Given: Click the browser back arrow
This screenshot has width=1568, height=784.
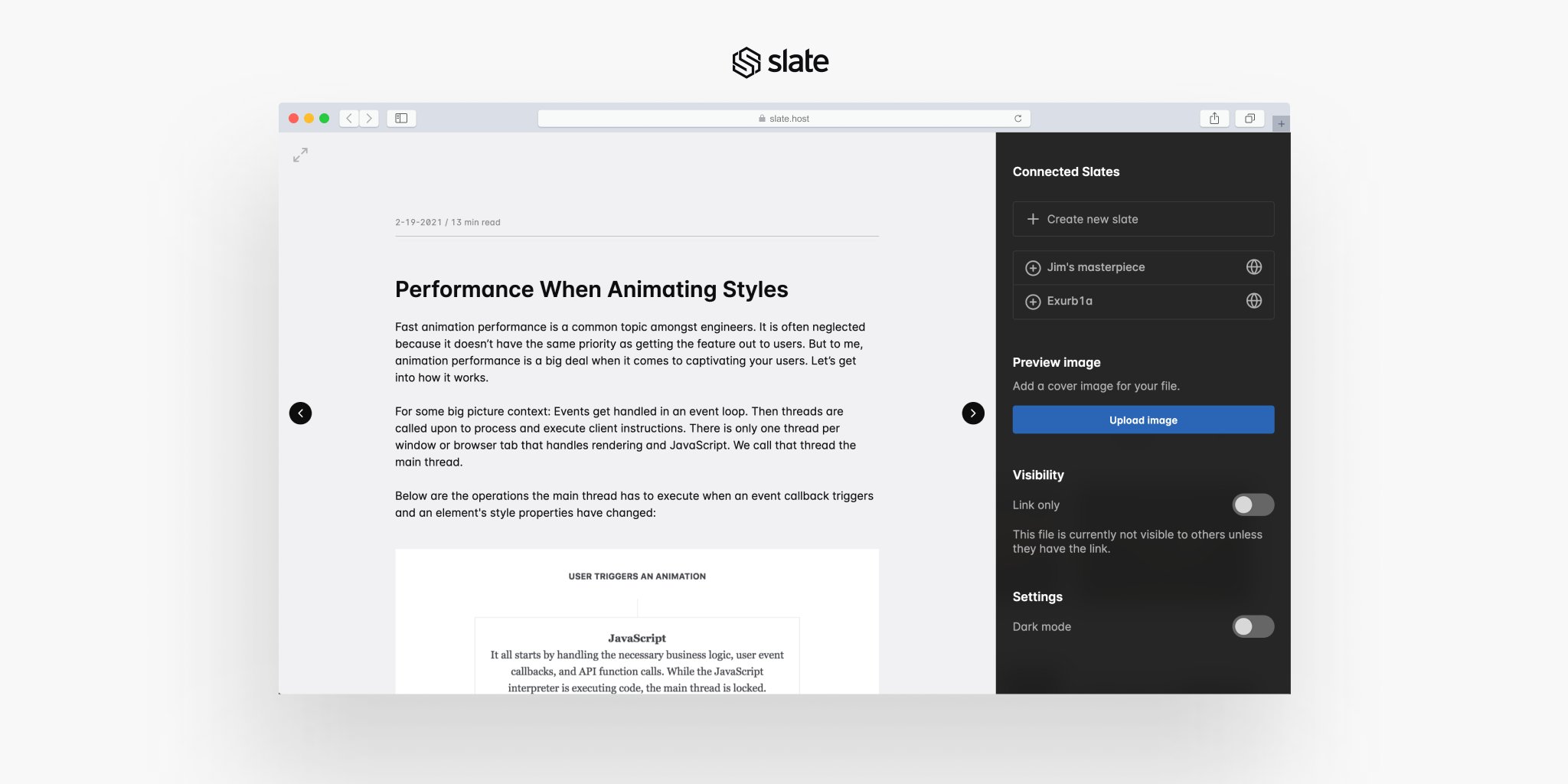Looking at the screenshot, I should tap(349, 118).
